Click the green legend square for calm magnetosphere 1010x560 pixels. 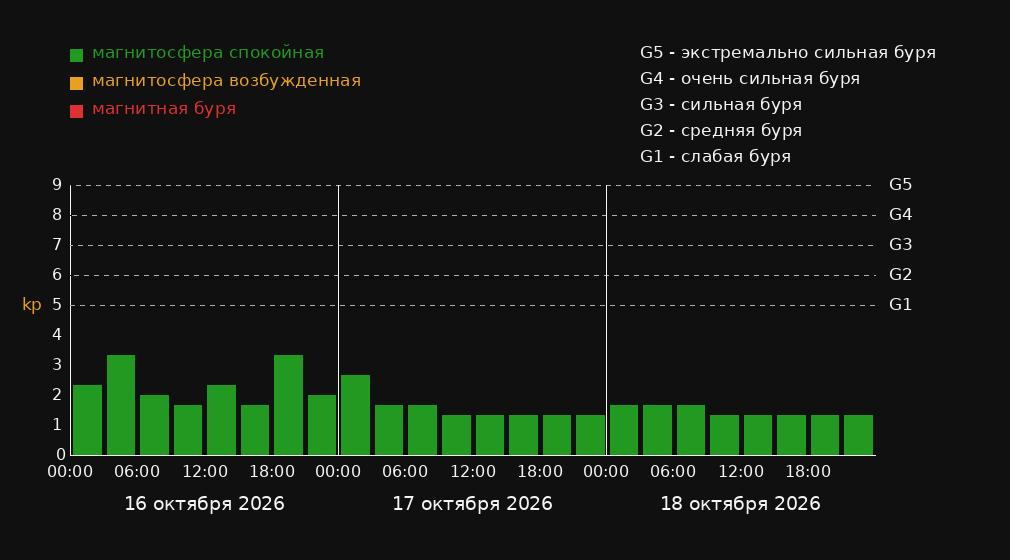click(x=77, y=55)
